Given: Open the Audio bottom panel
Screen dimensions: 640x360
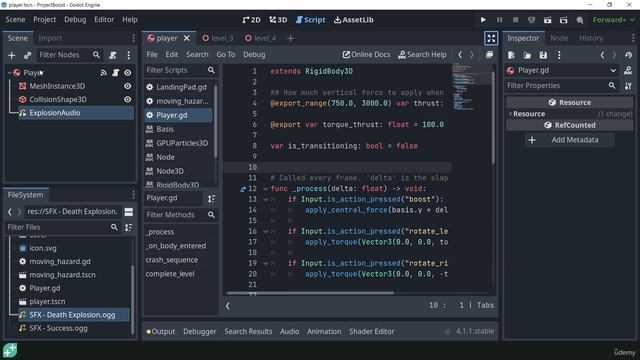Looking at the screenshot, I should pos(289,331).
